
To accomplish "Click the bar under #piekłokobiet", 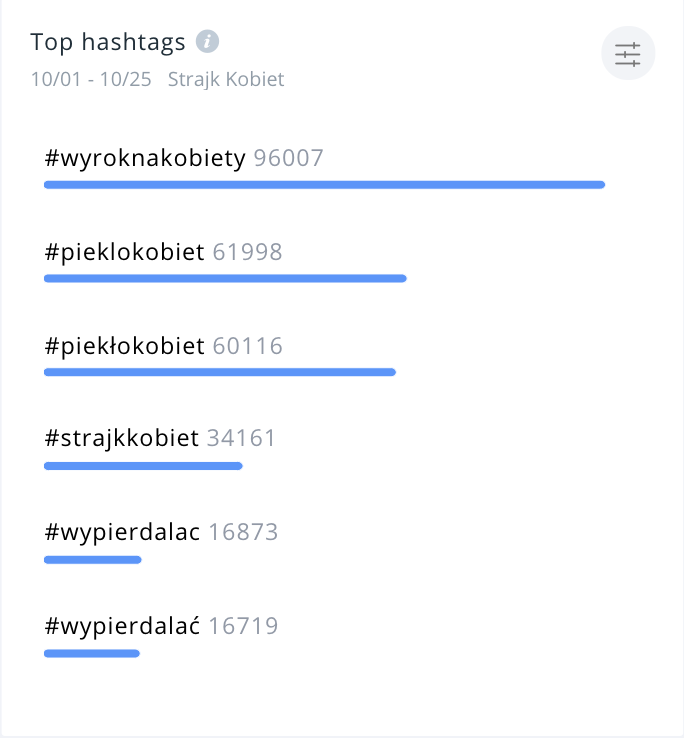I will click(x=220, y=372).
